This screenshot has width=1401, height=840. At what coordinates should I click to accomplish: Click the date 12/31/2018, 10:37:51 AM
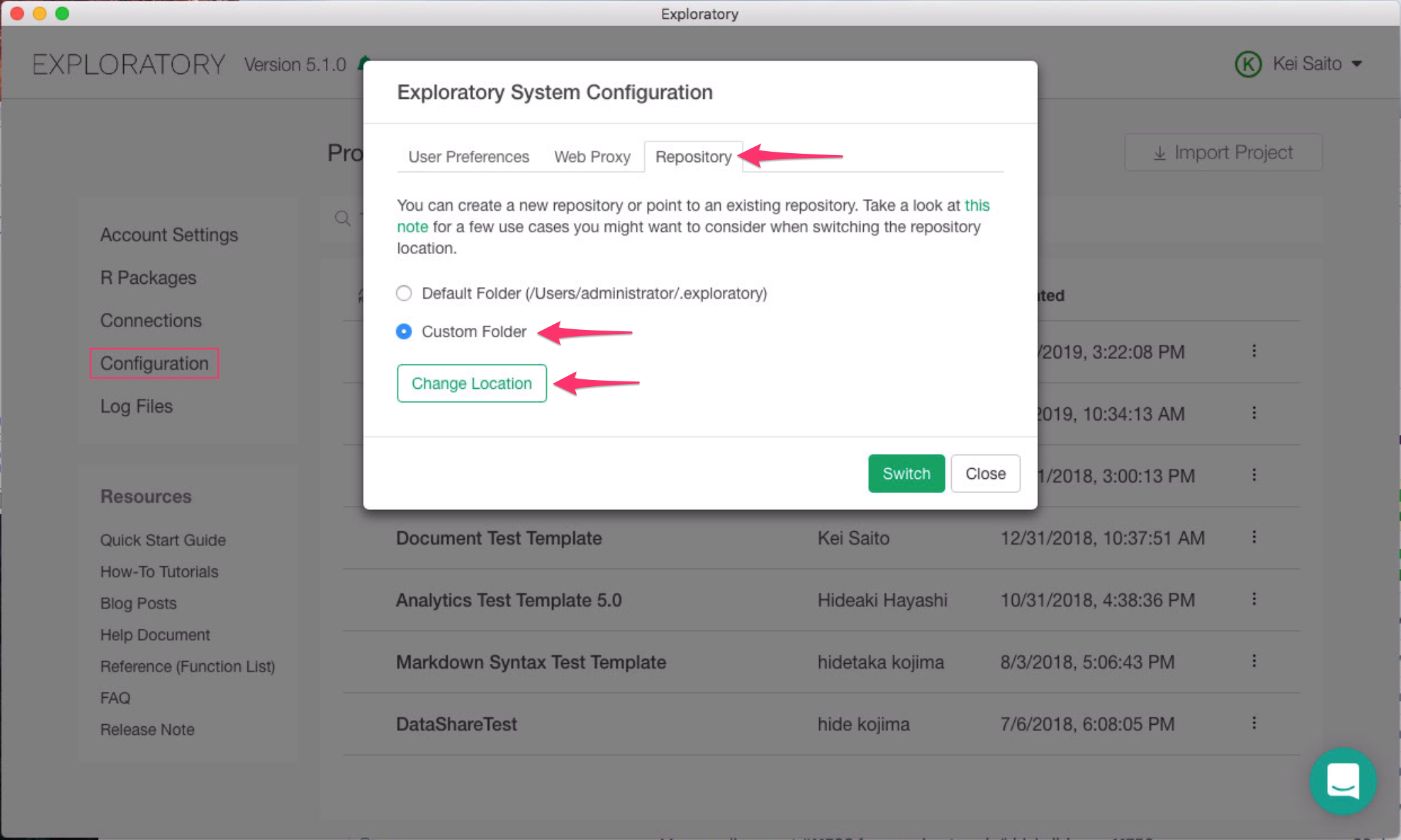coord(1103,538)
